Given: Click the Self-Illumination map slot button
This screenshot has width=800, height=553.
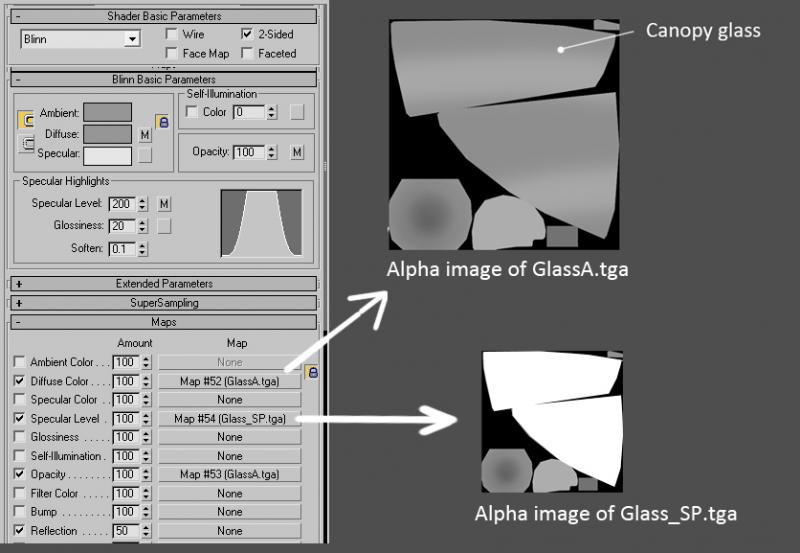Looking at the screenshot, I should pos(297,112).
